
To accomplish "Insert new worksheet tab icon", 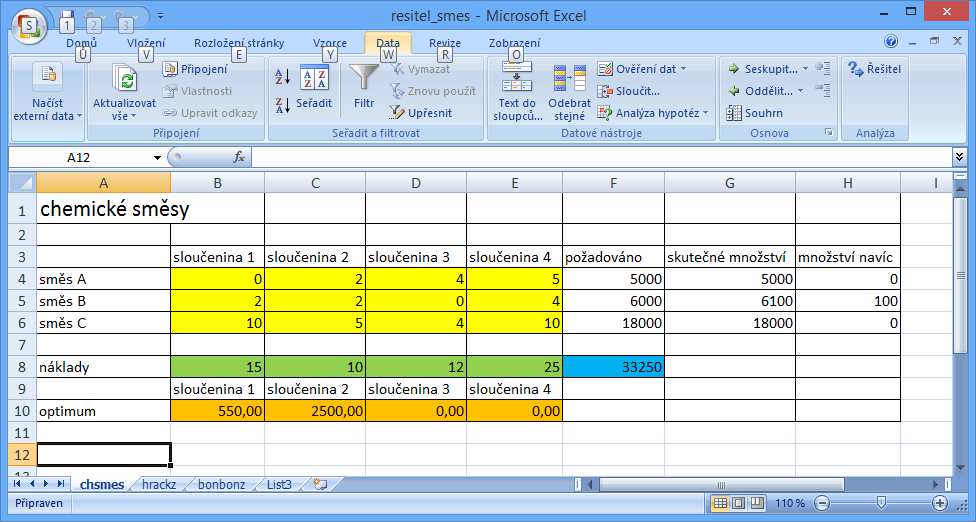I will pos(320,484).
